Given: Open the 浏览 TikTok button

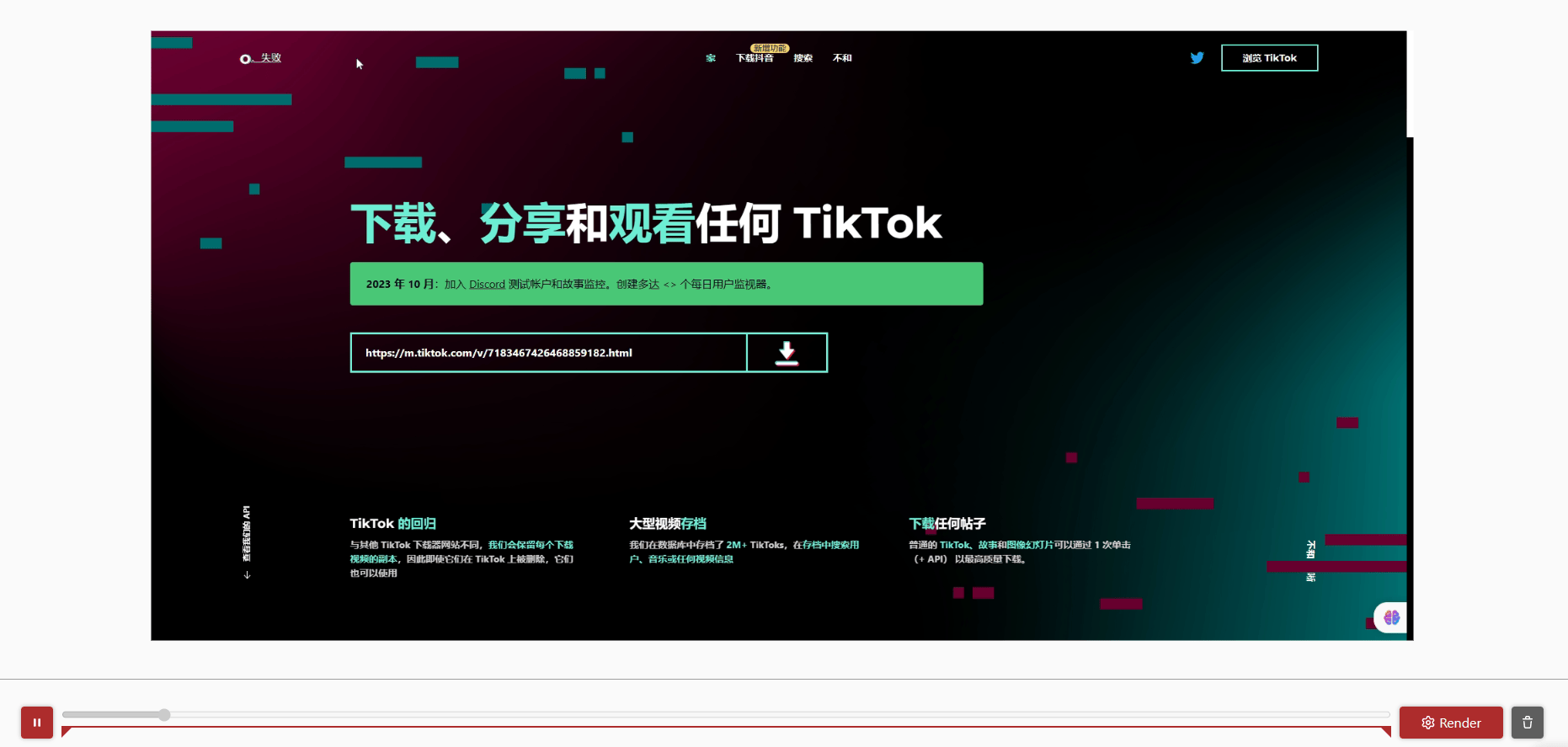Looking at the screenshot, I should 1269,58.
